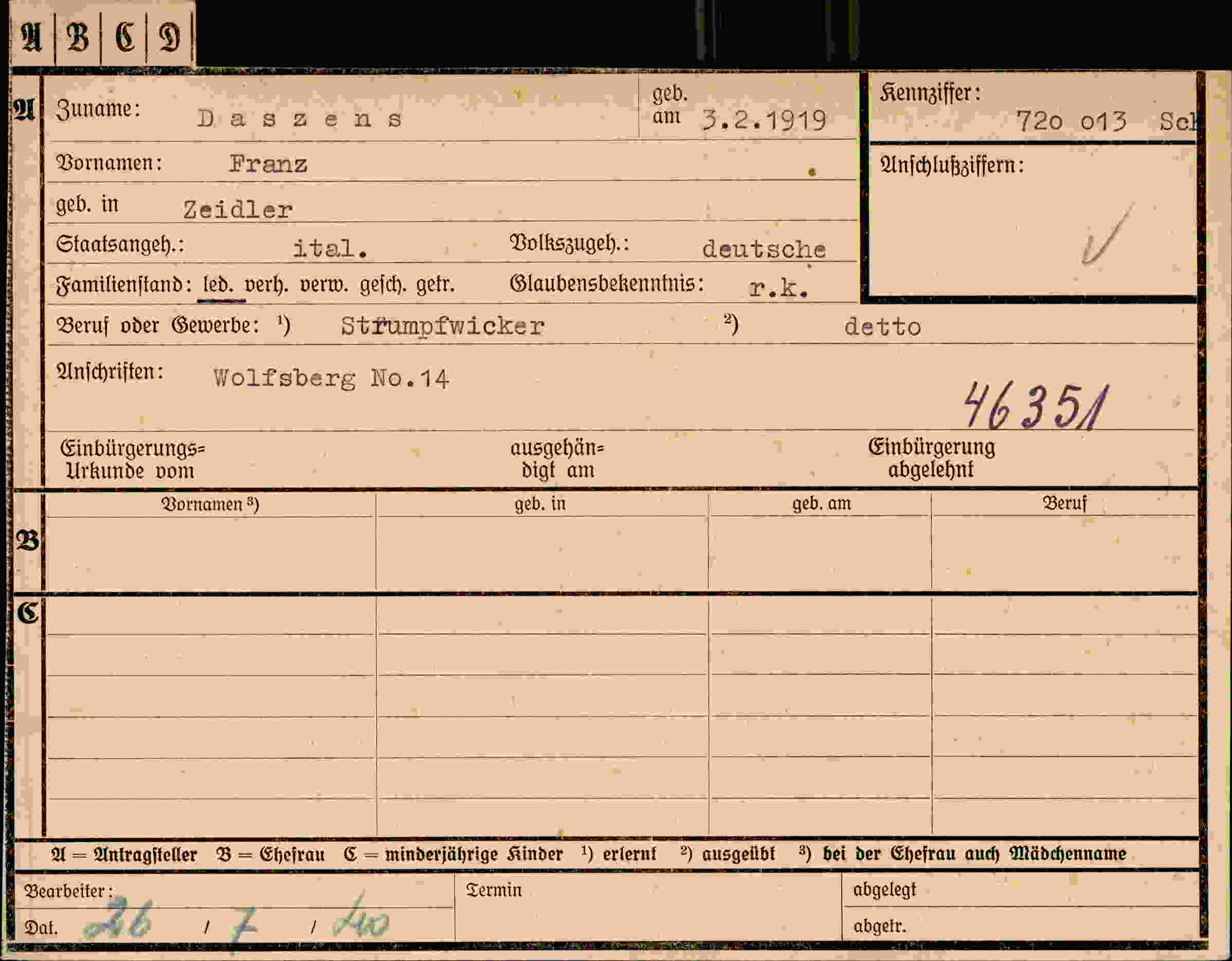Click the "Kennziffer:" label
The height and width of the screenshot is (961, 1232).
point(931,93)
